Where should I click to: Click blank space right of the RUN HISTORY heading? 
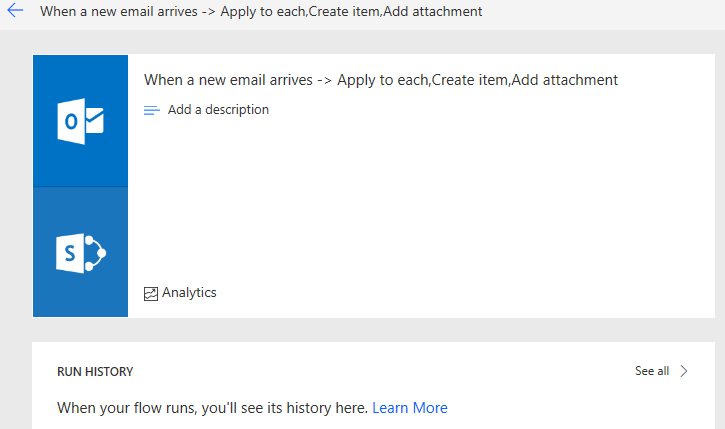[380, 372]
